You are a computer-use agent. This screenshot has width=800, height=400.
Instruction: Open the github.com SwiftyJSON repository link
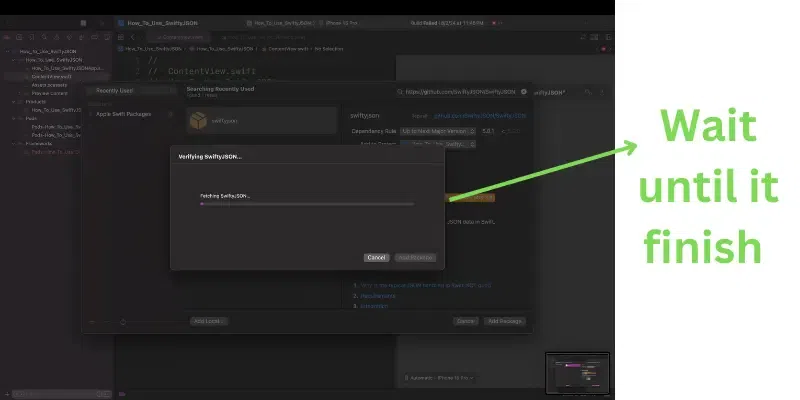point(480,116)
